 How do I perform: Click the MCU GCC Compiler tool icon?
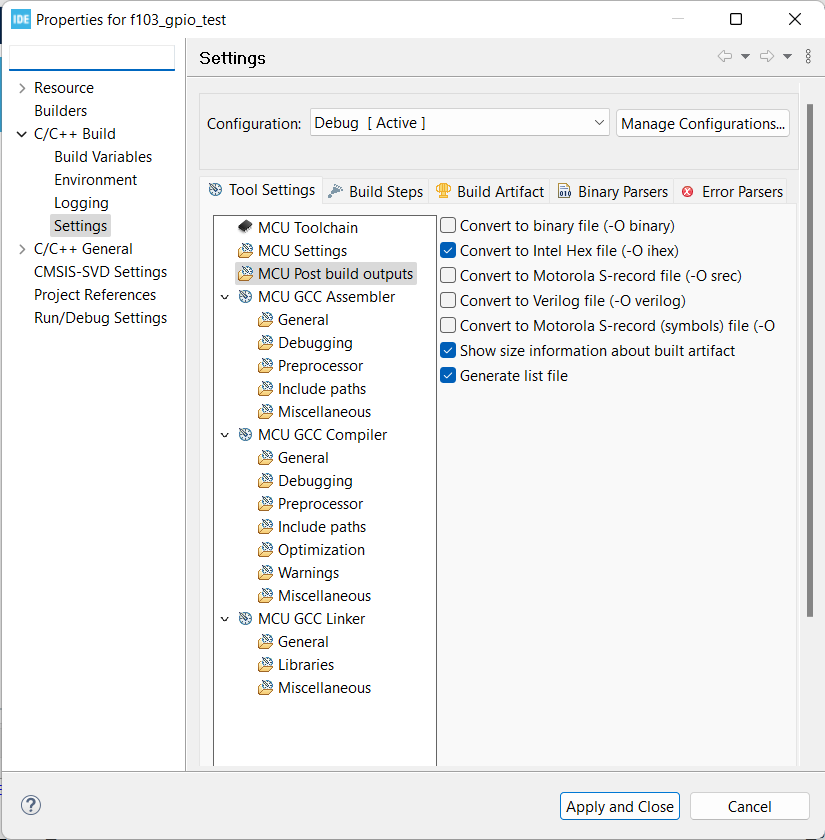(245, 434)
